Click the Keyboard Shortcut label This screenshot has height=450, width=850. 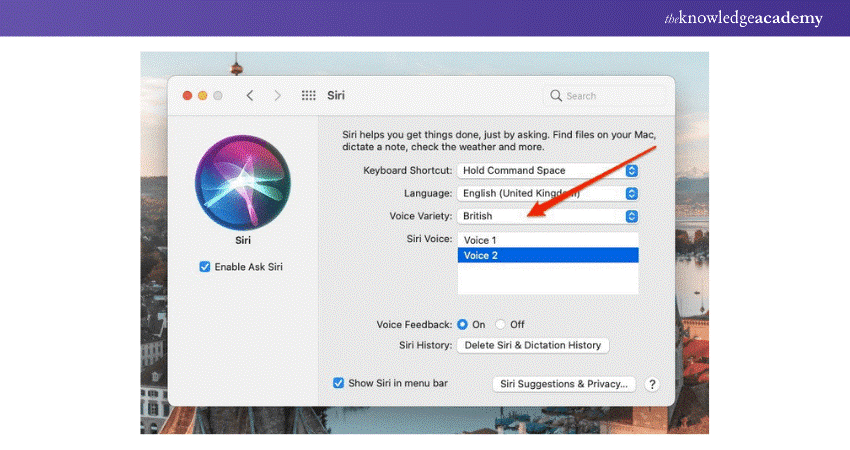tap(408, 171)
